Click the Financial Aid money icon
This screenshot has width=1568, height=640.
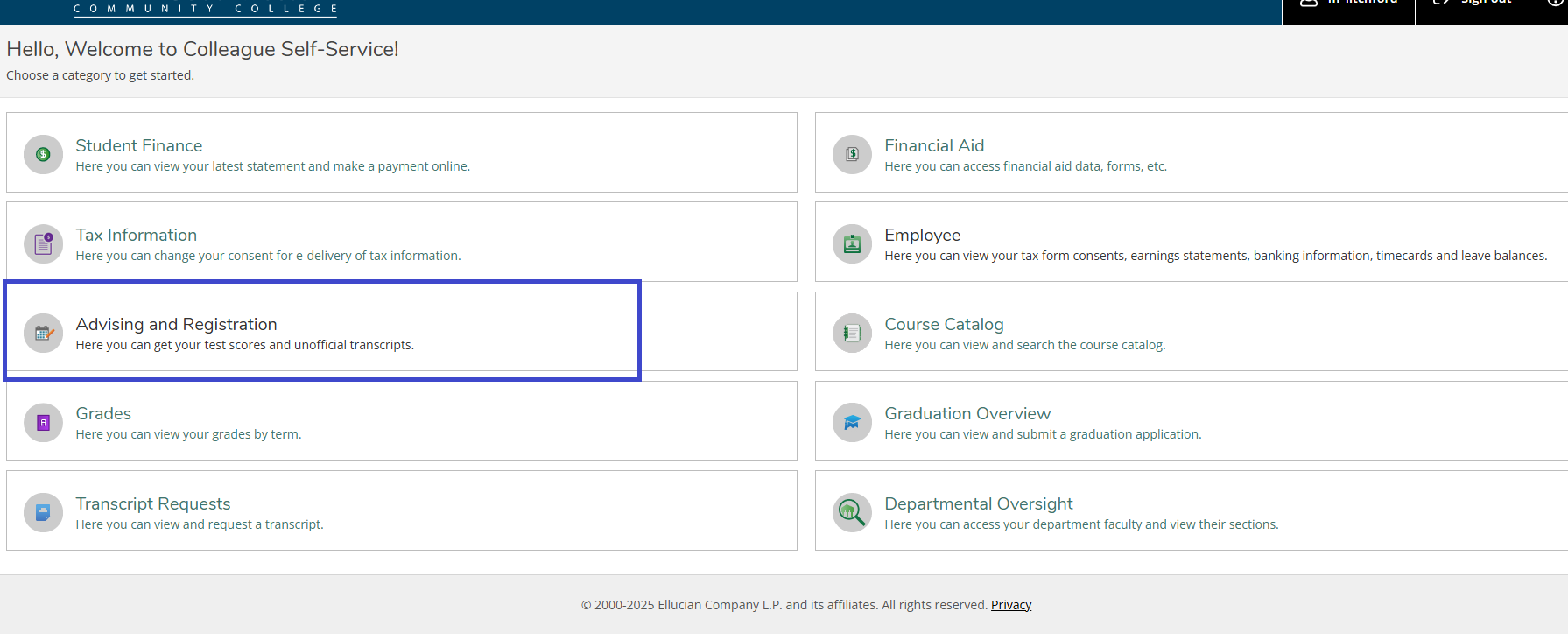(x=852, y=154)
